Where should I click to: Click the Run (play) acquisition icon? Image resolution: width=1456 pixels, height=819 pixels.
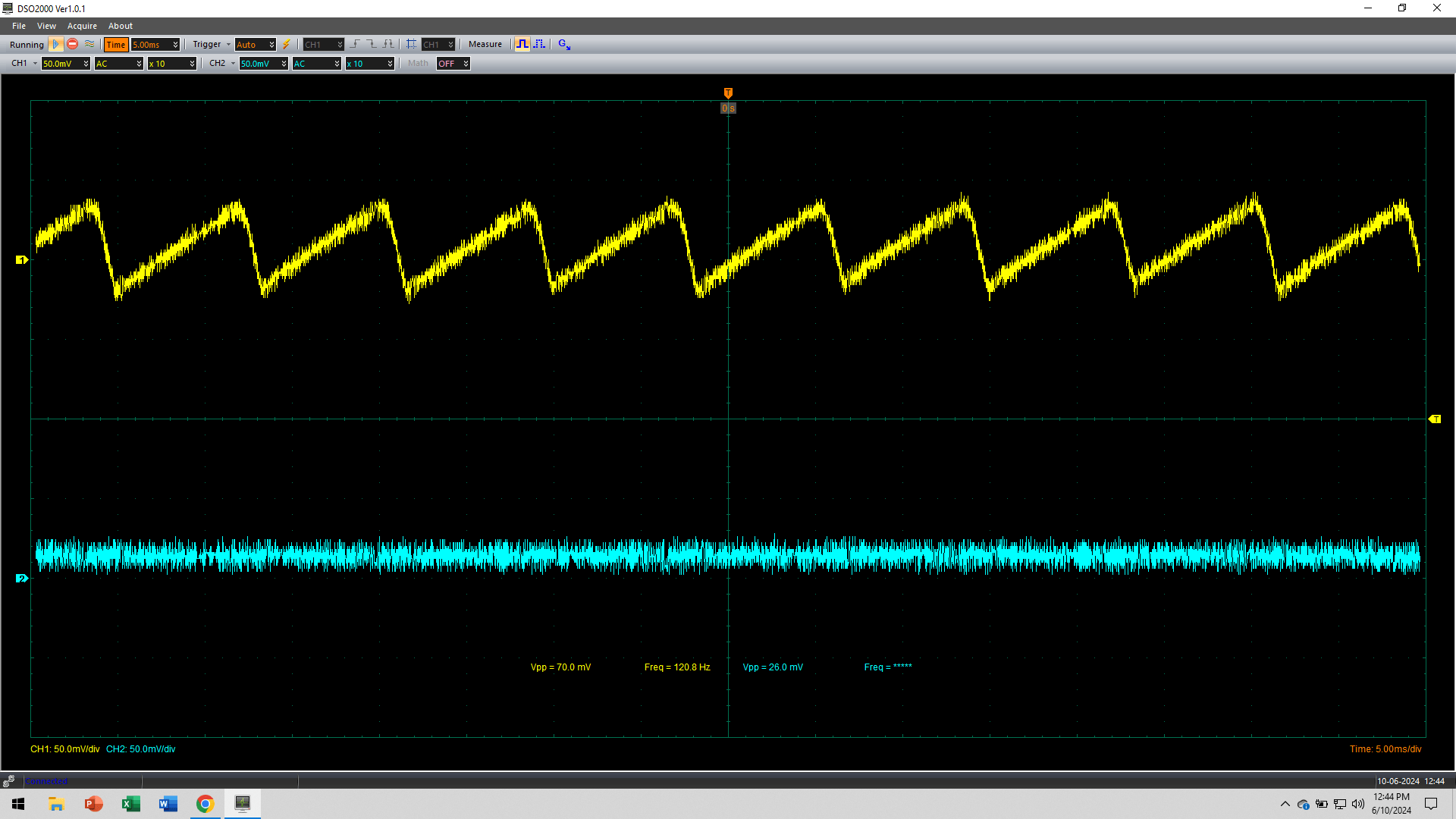pos(55,45)
